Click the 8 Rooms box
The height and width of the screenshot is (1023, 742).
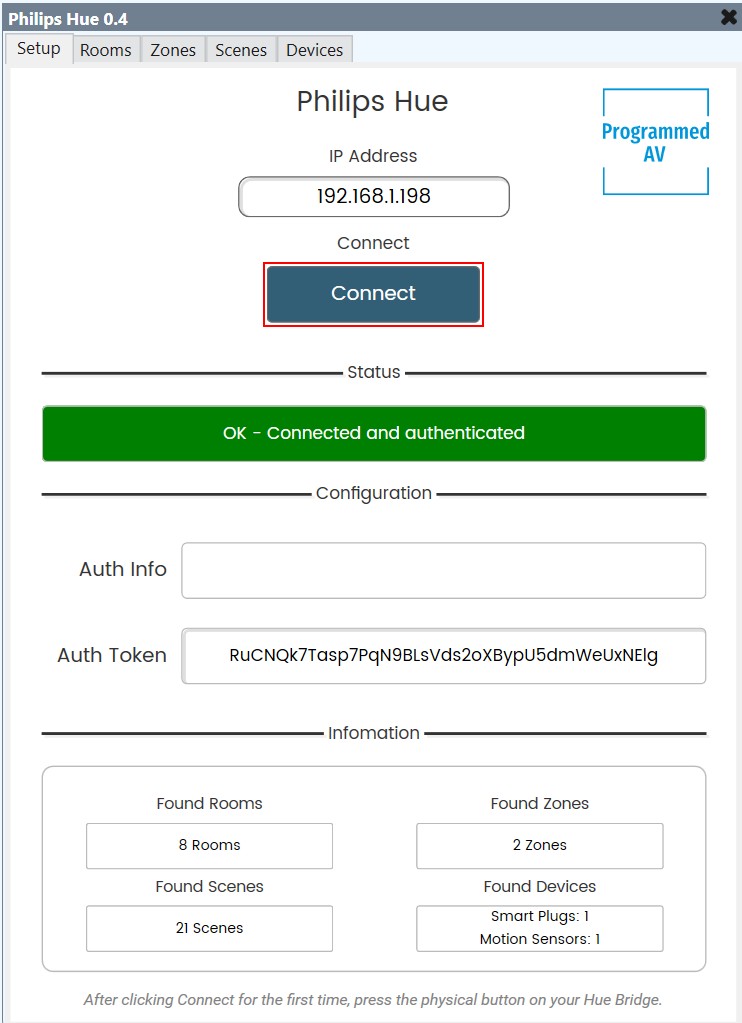pyautogui.click(x=209, y=846)
